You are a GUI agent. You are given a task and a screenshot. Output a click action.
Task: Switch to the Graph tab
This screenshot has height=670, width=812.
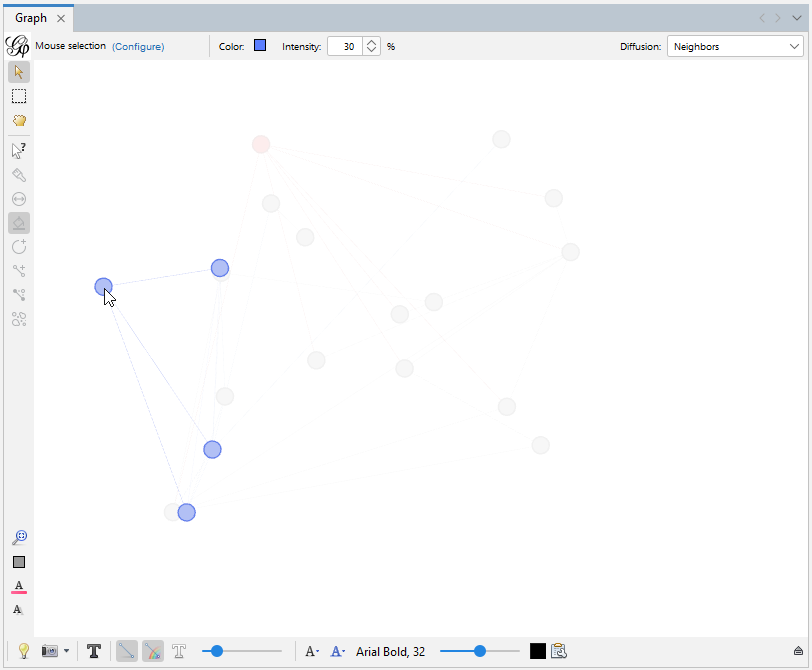pos(30,17)
